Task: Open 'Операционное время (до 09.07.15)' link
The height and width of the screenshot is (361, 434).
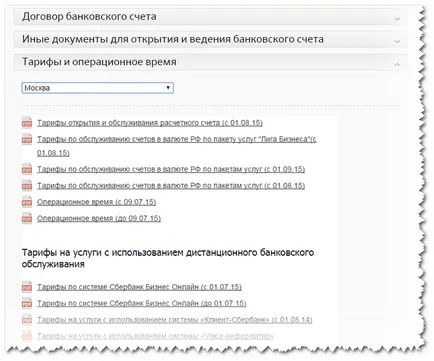Action: click(99, 218)
